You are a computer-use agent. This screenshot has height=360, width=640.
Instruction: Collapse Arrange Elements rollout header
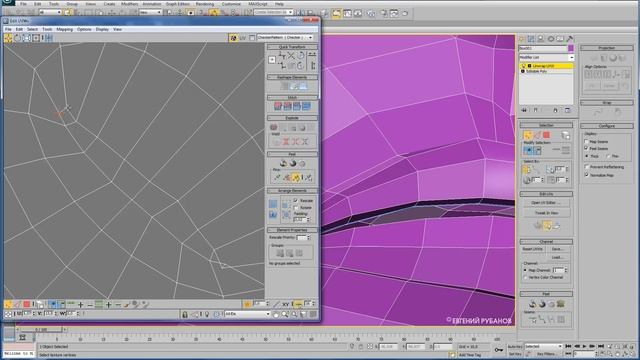[292, 191]
